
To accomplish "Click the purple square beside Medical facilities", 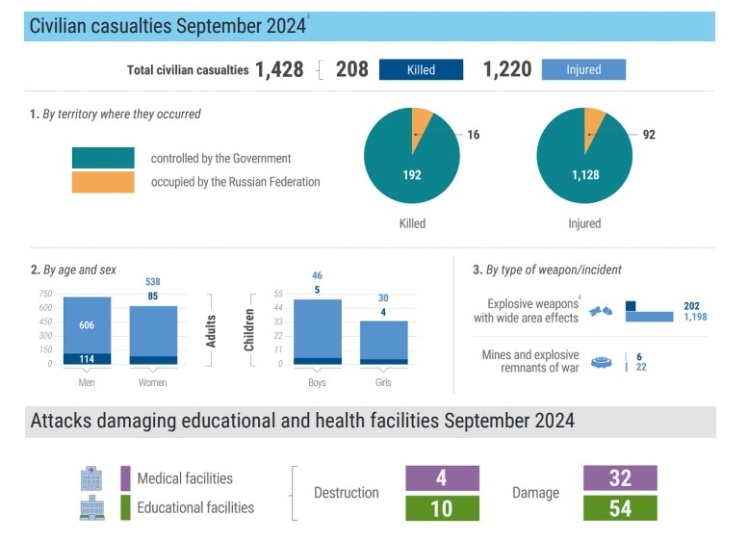I will (126, 478).
